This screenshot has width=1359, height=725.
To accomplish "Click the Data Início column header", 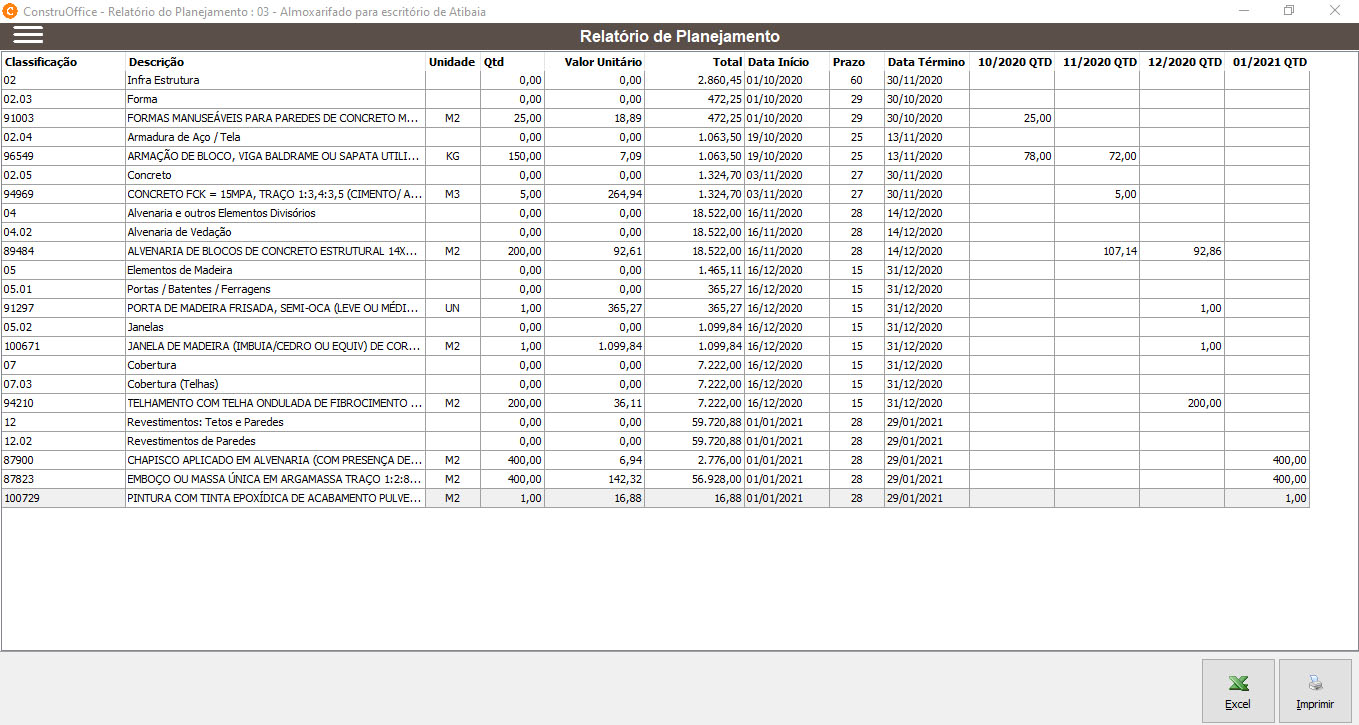I will [778, 62].
